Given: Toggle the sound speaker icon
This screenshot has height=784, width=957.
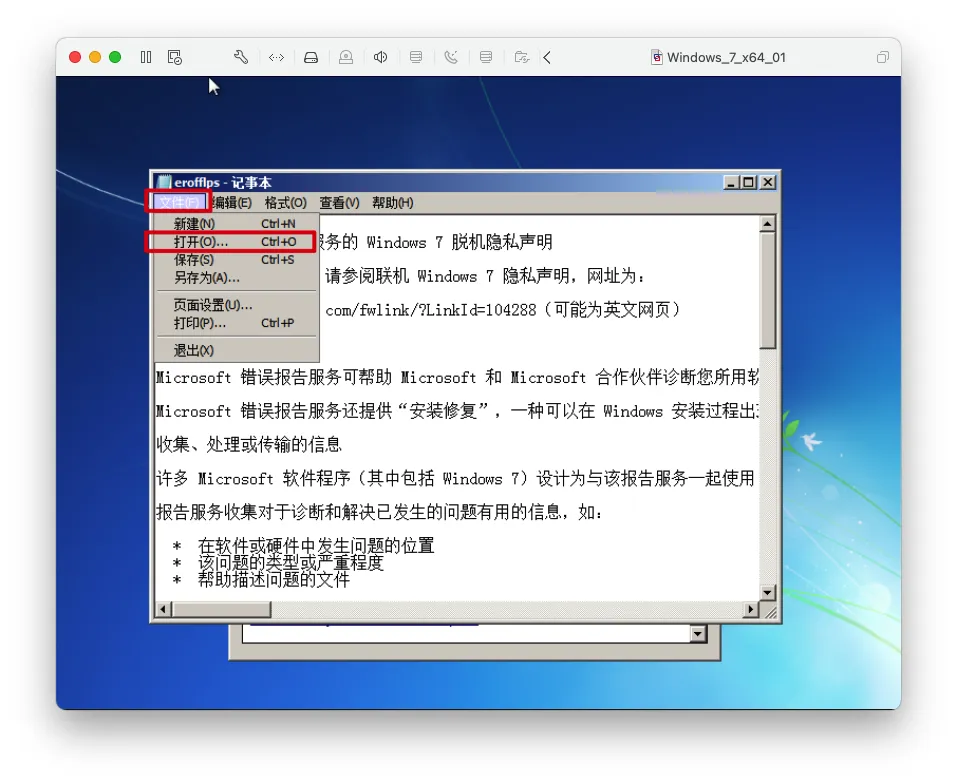Looking at the screenshot, I should [380, 57].
